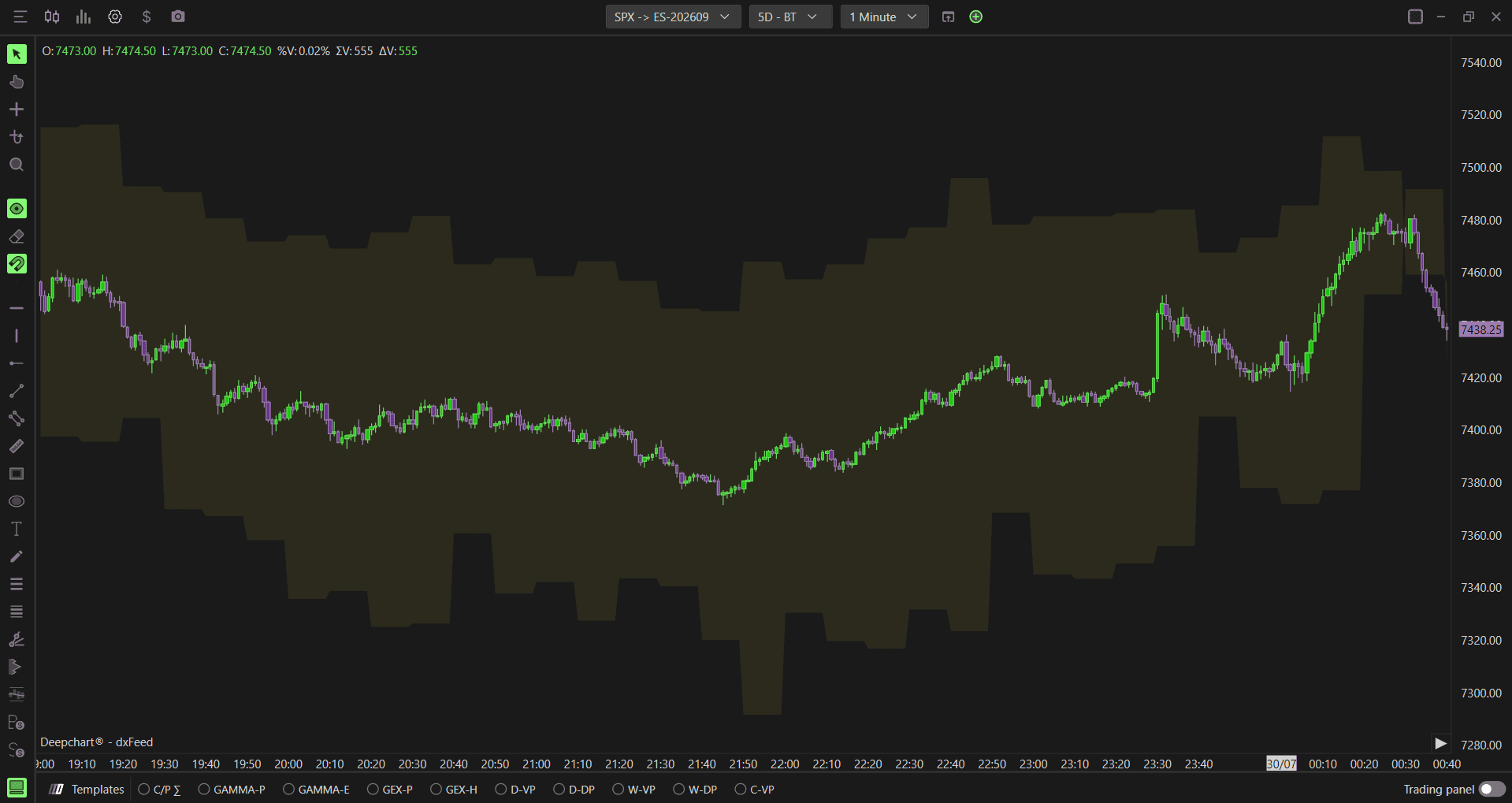Open the SPX -> ES-202609 symbol dropdown

pyautogui.click(x=673, y=17)
